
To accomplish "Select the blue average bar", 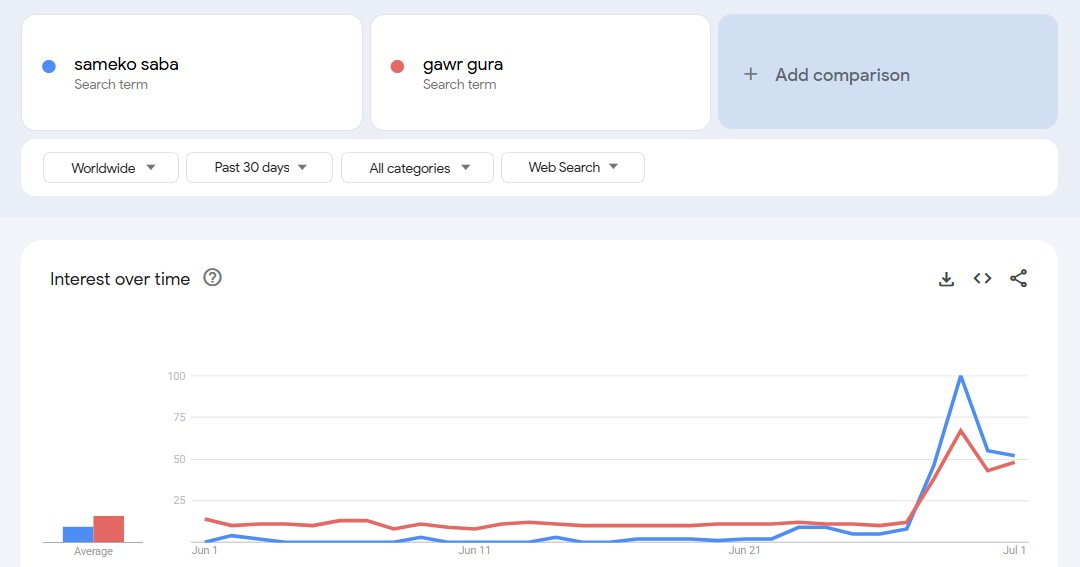I will click(x=78, y=534).
